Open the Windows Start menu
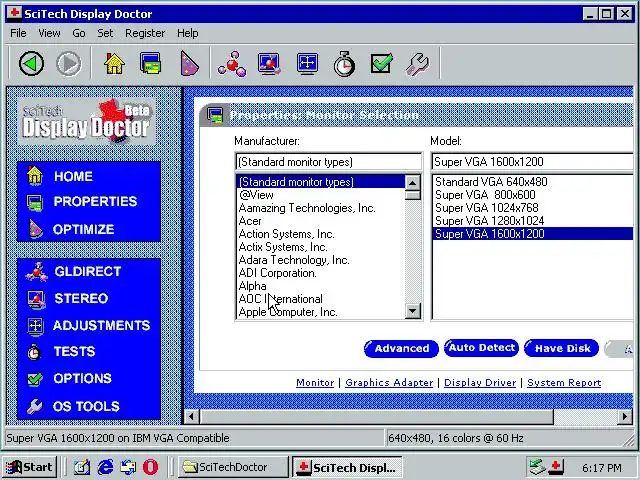This screenshot has width=640, height=480. [30, 467]
